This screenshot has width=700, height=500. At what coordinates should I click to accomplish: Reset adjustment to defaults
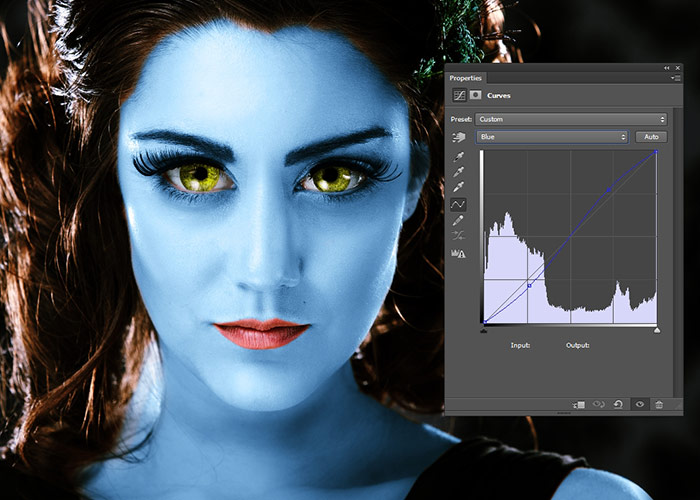tap(619, 404)
